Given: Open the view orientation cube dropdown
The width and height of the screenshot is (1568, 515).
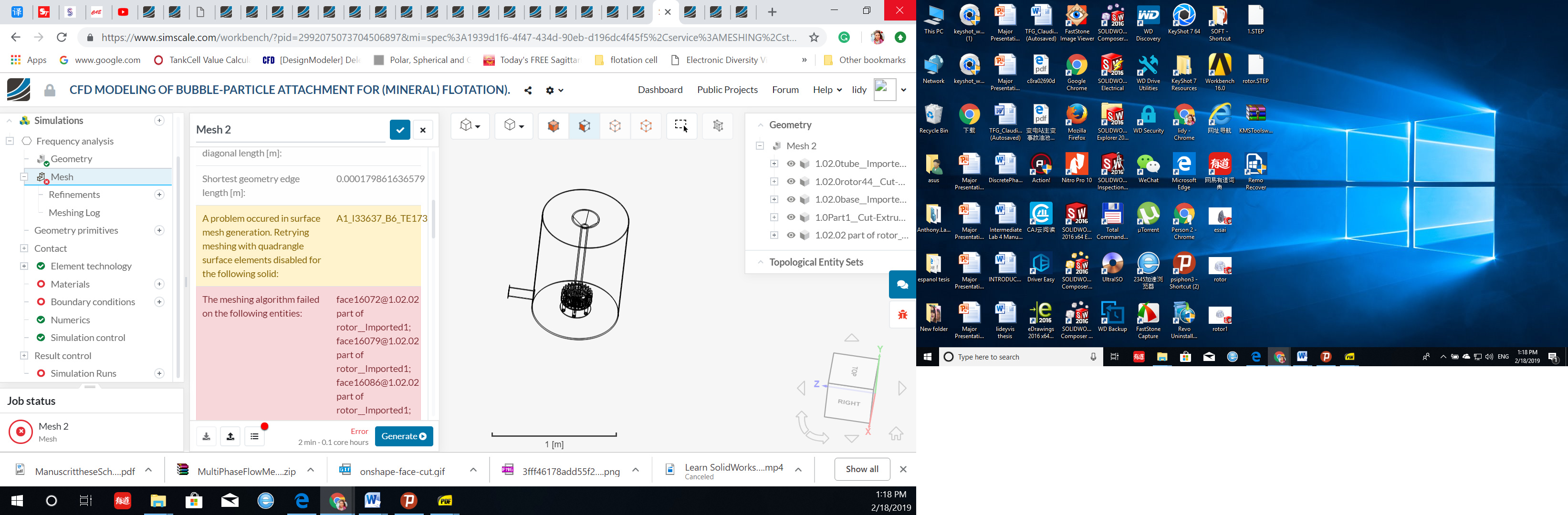Looking at the screenshot, I should pyautogui.click(x=470, y=125).
